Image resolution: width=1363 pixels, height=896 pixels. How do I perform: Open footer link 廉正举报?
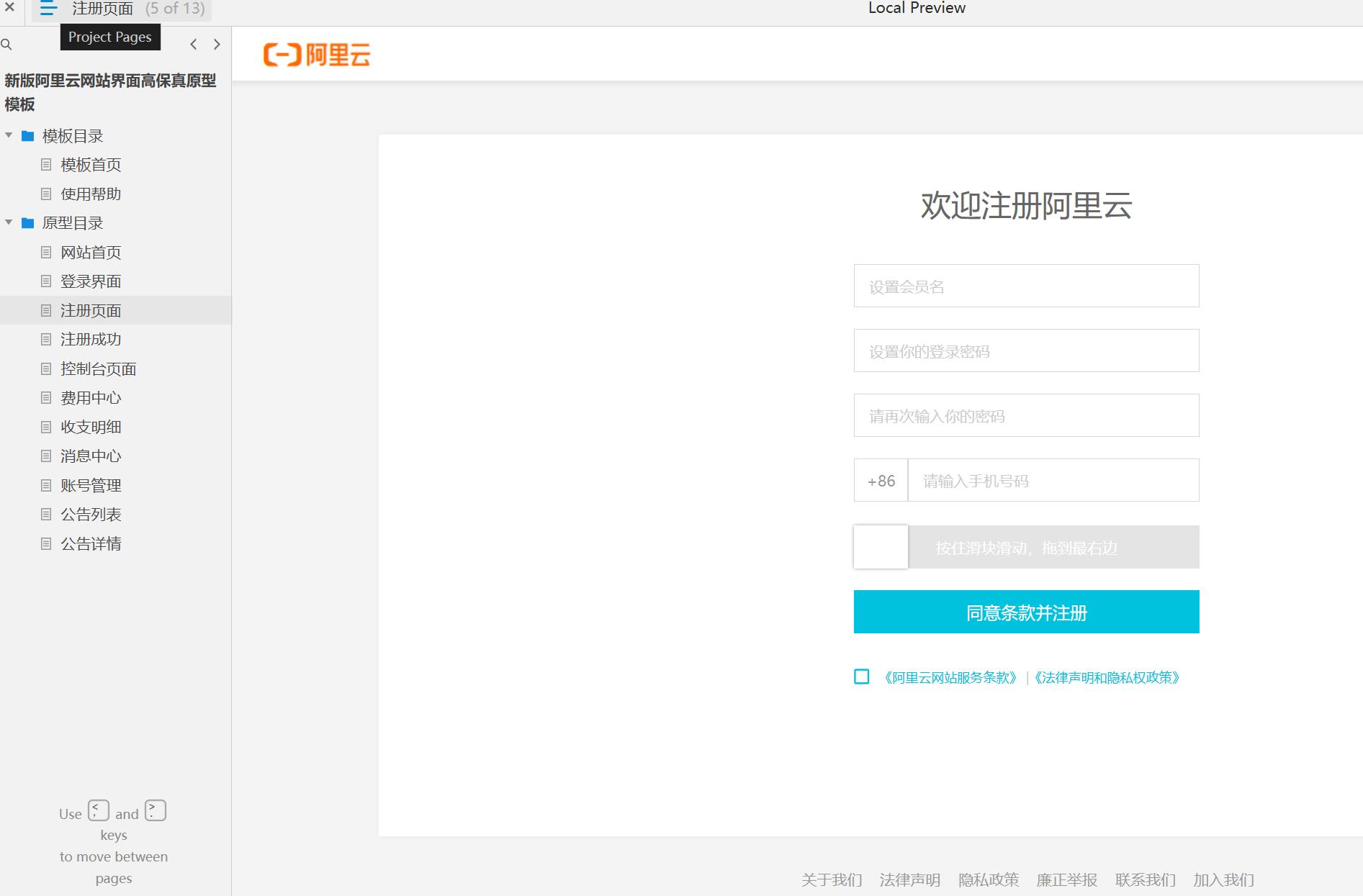[x=1067, y=880]
